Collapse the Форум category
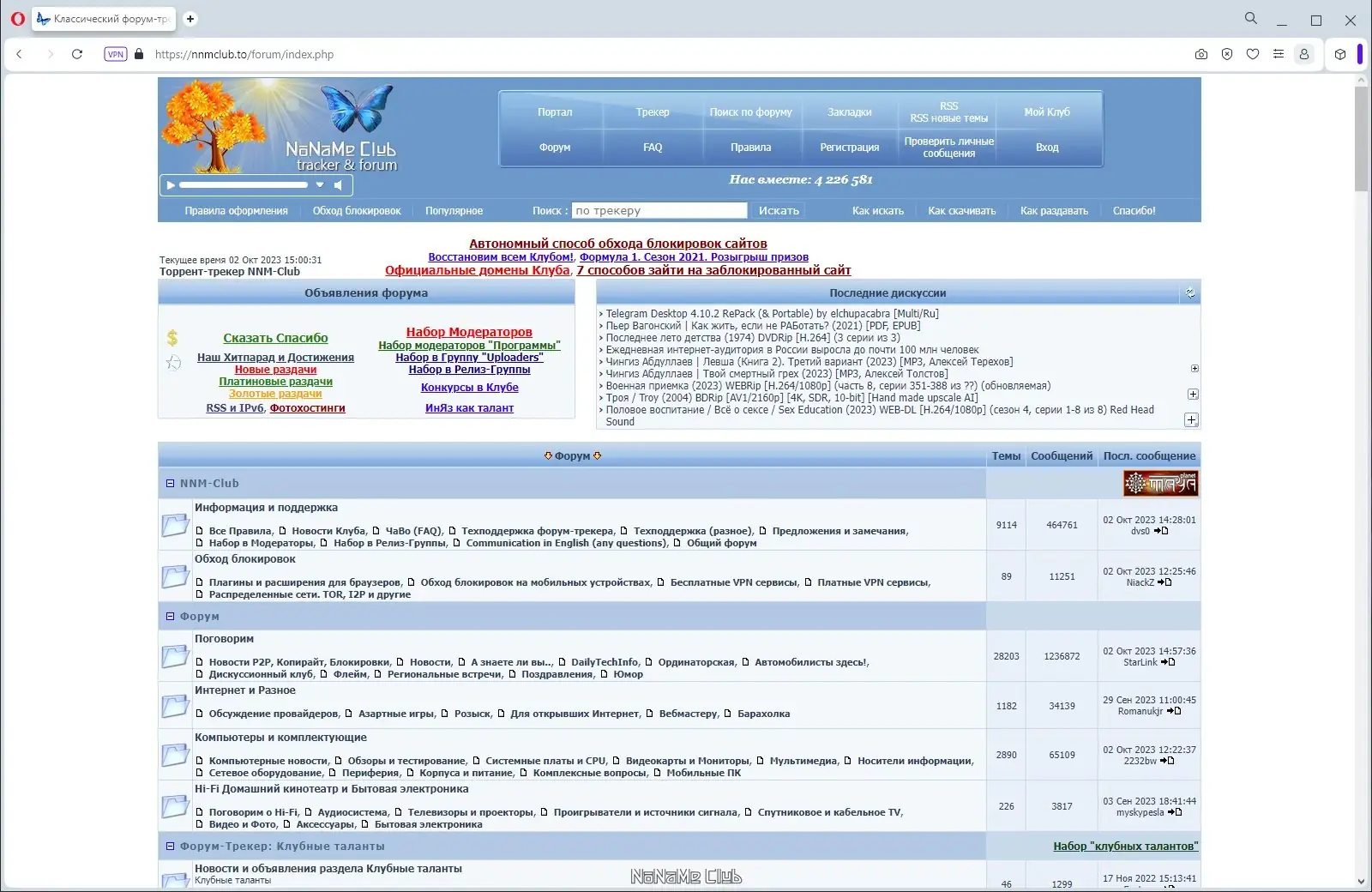The height and width of the screenshot is (892, 1372). [x=170, y=617]
